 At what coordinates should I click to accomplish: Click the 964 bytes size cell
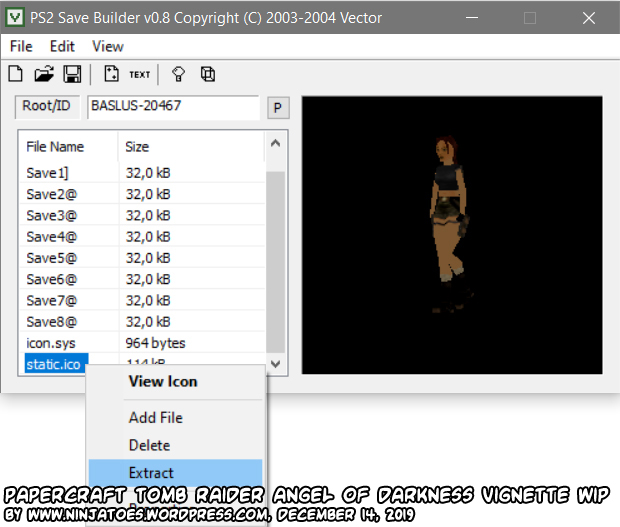tap(155, 343)
